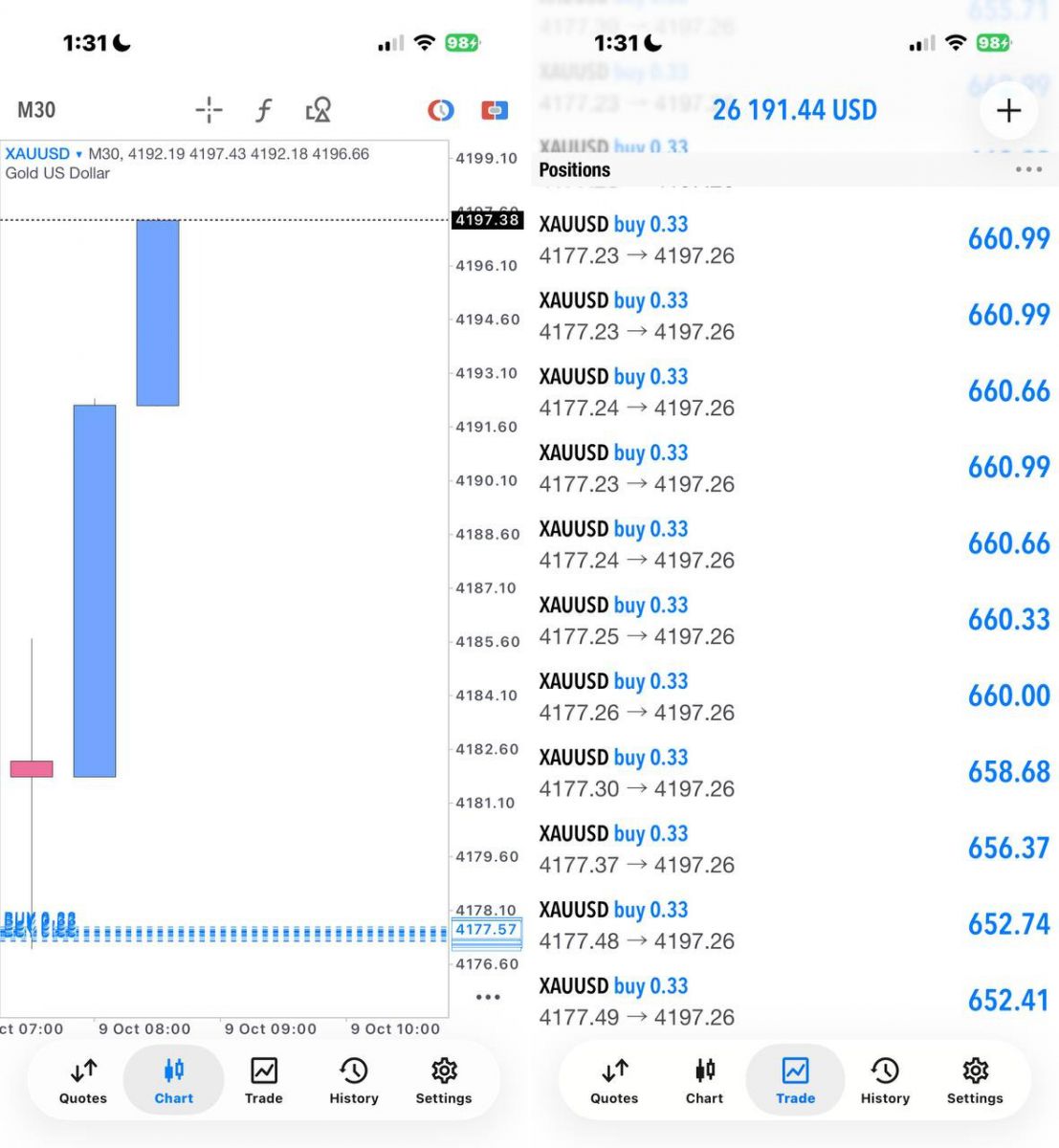
Task: Tap the 26 191.44 USD balance header
Action: pyautogui.click(x=794, y=110)
